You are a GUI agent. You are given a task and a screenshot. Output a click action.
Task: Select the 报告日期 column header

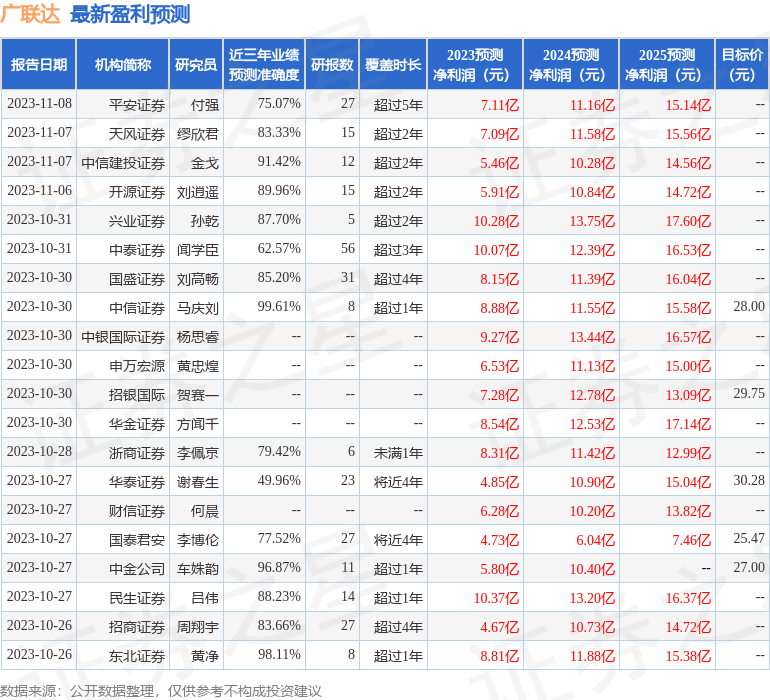click(x=39, y=64)
